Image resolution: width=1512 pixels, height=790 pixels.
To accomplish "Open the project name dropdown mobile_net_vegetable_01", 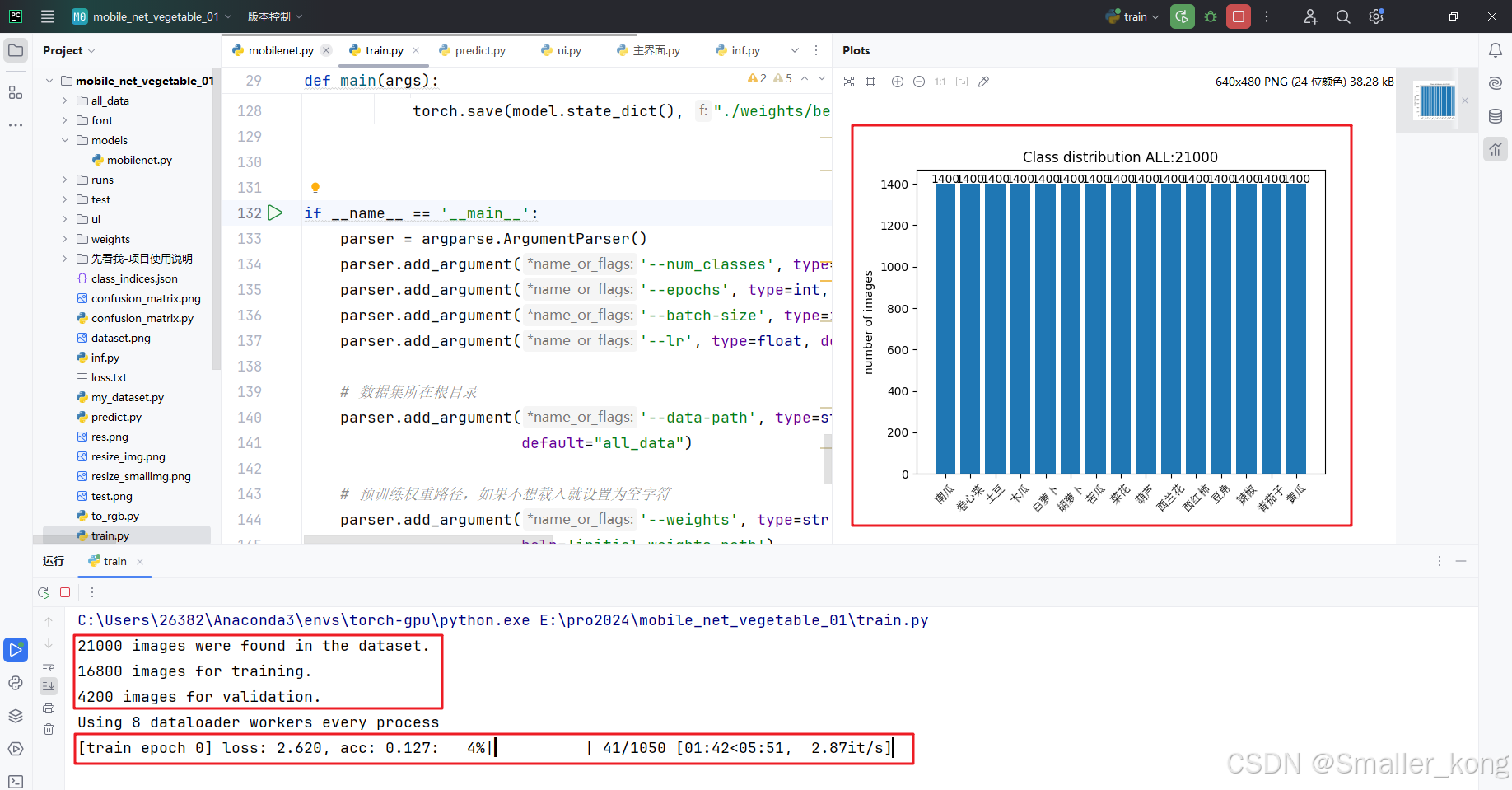I will coord(152,16).
